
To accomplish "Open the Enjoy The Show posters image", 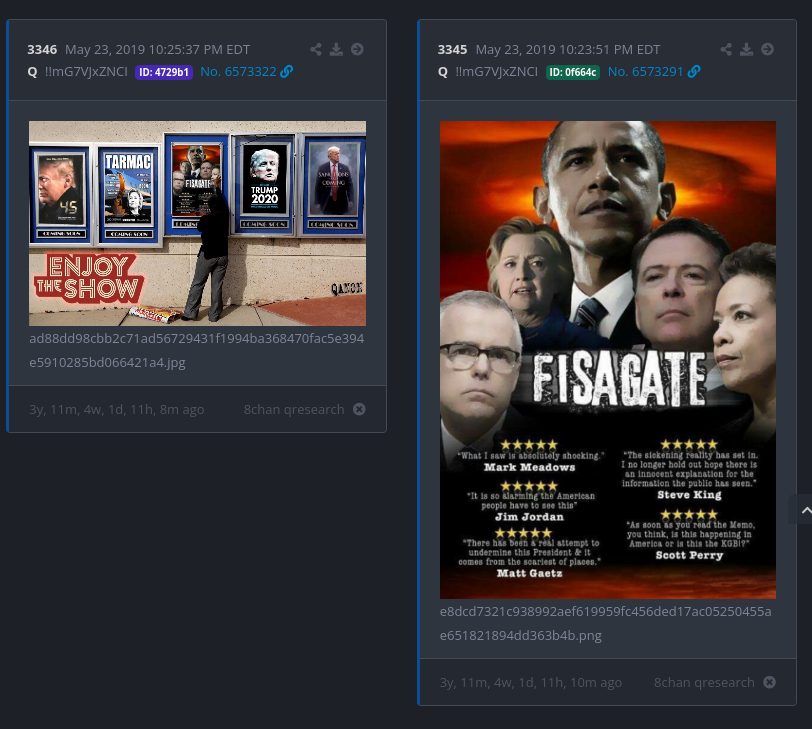I will coord(197,224).
